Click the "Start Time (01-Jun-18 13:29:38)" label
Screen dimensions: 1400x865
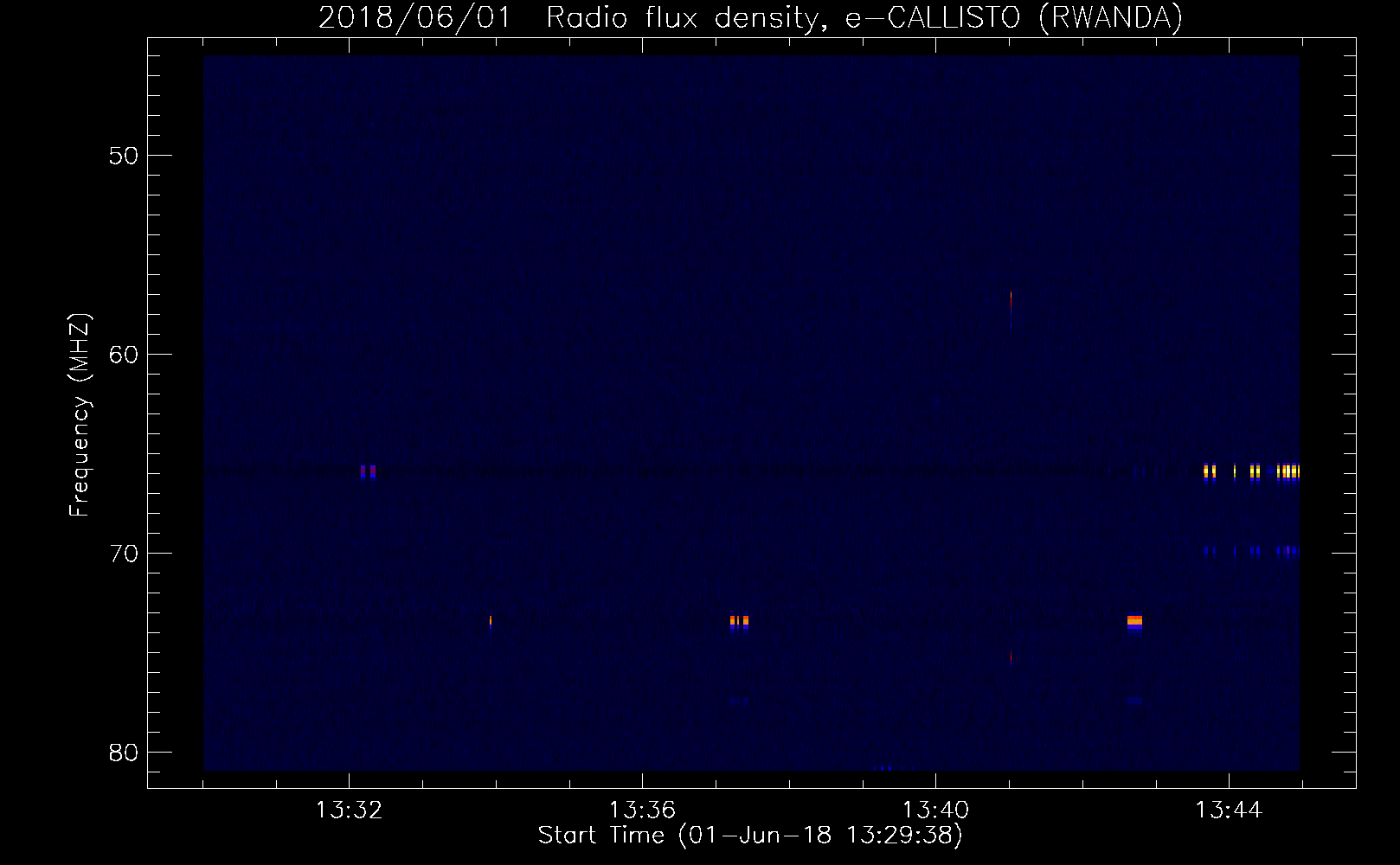coord(750,836)
